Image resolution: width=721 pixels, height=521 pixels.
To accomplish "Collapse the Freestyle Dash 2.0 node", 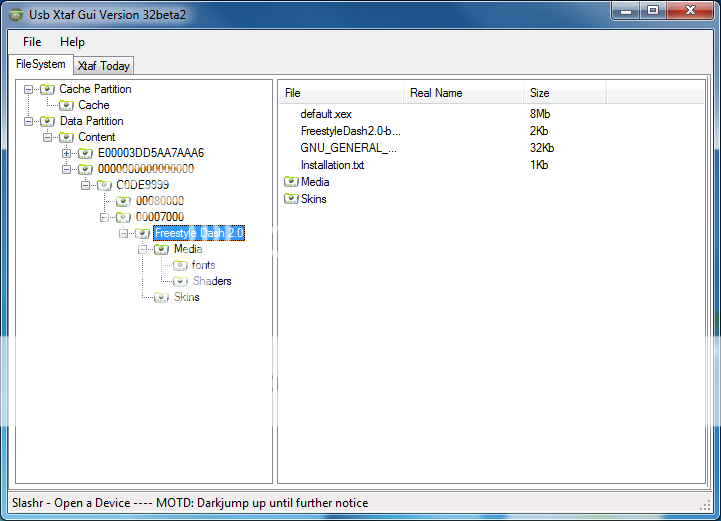I will [124, 233].
